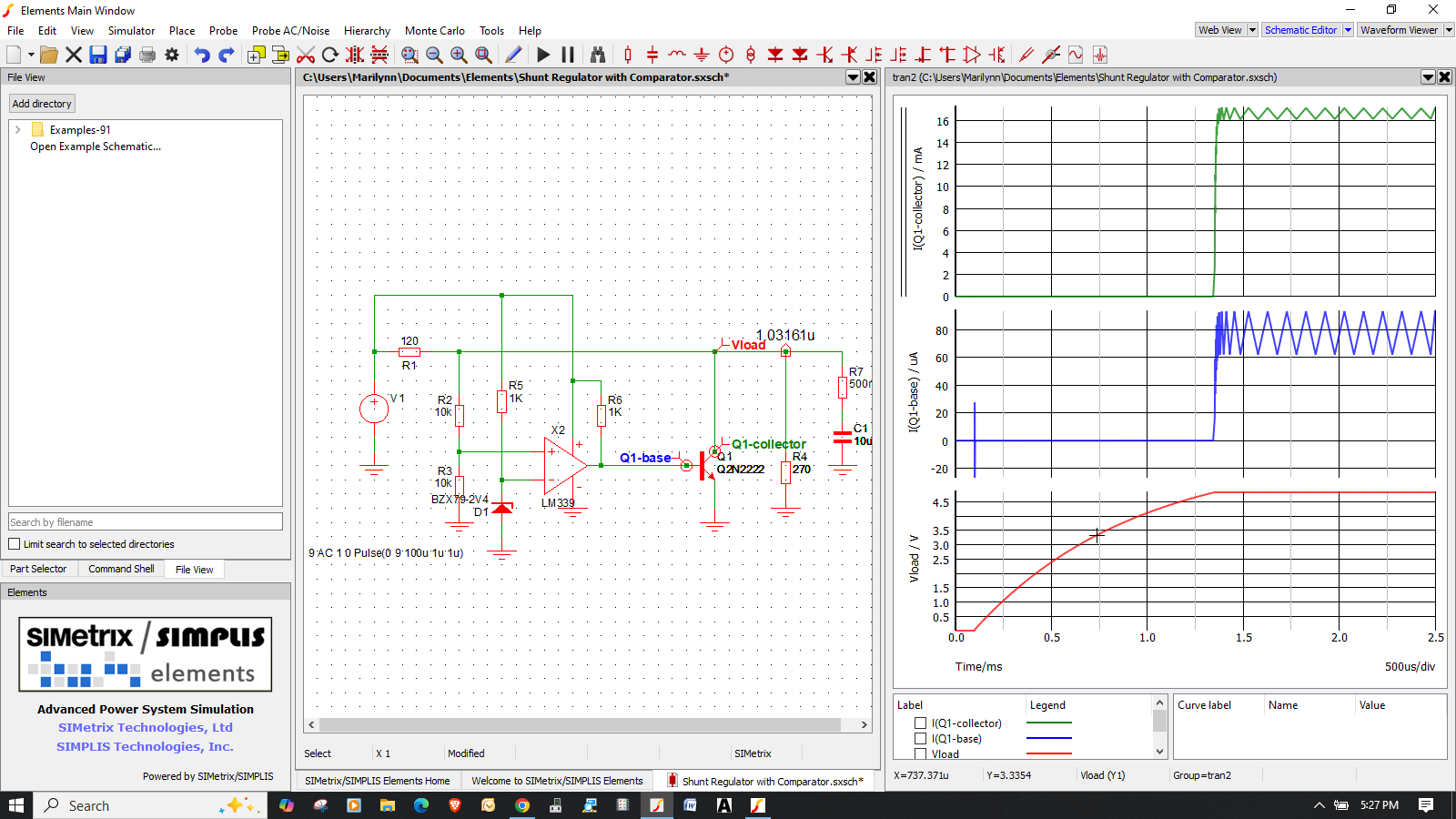1456x819 pixels.
Task: Open the Web View dropdown arrow
Action: [1252, 30]
